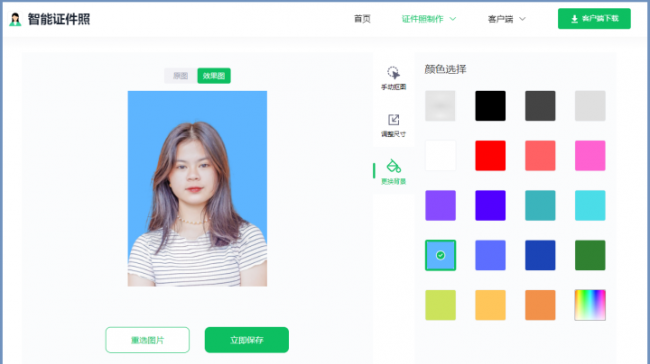Choose the dark navy blue background
The image size is (650, 364).
tap(540, 255)
